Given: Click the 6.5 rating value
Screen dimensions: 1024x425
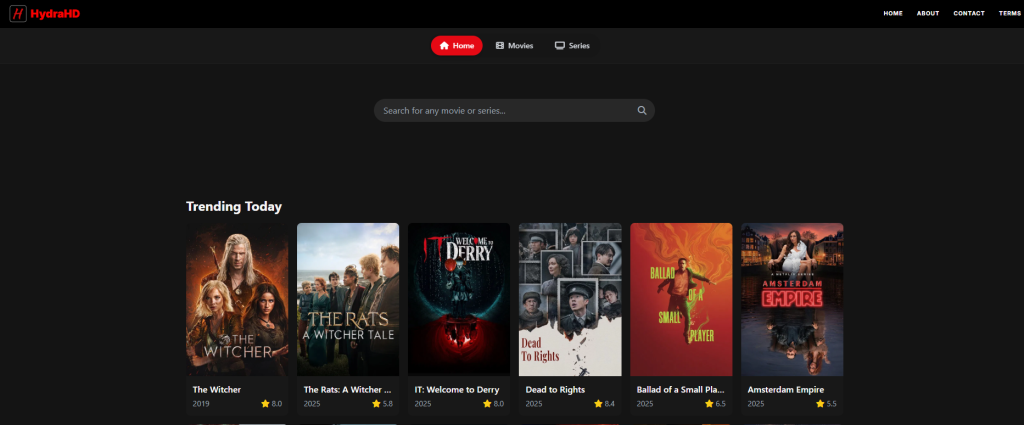Looking at the screenshot, I should click(x=721, y=404).
